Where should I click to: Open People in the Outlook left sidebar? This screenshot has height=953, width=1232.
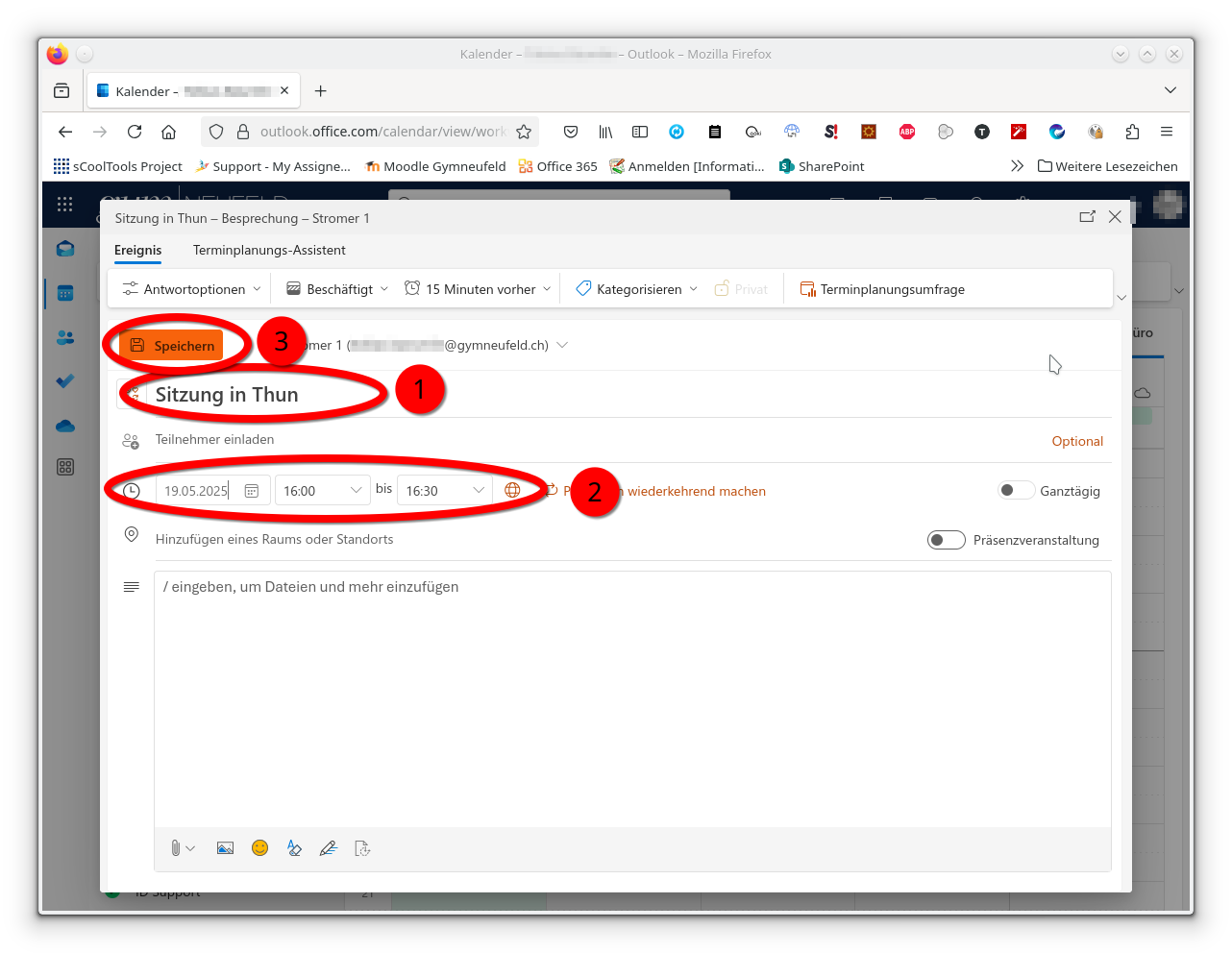65,337
